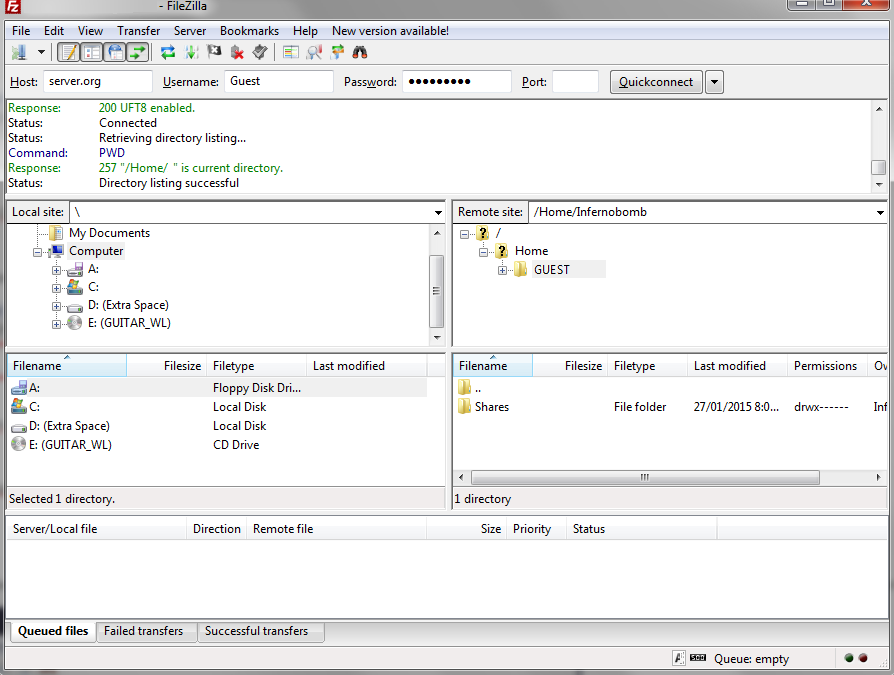Refresh the file and folder lists
894x675 pixels.
[x=168, y=52]
